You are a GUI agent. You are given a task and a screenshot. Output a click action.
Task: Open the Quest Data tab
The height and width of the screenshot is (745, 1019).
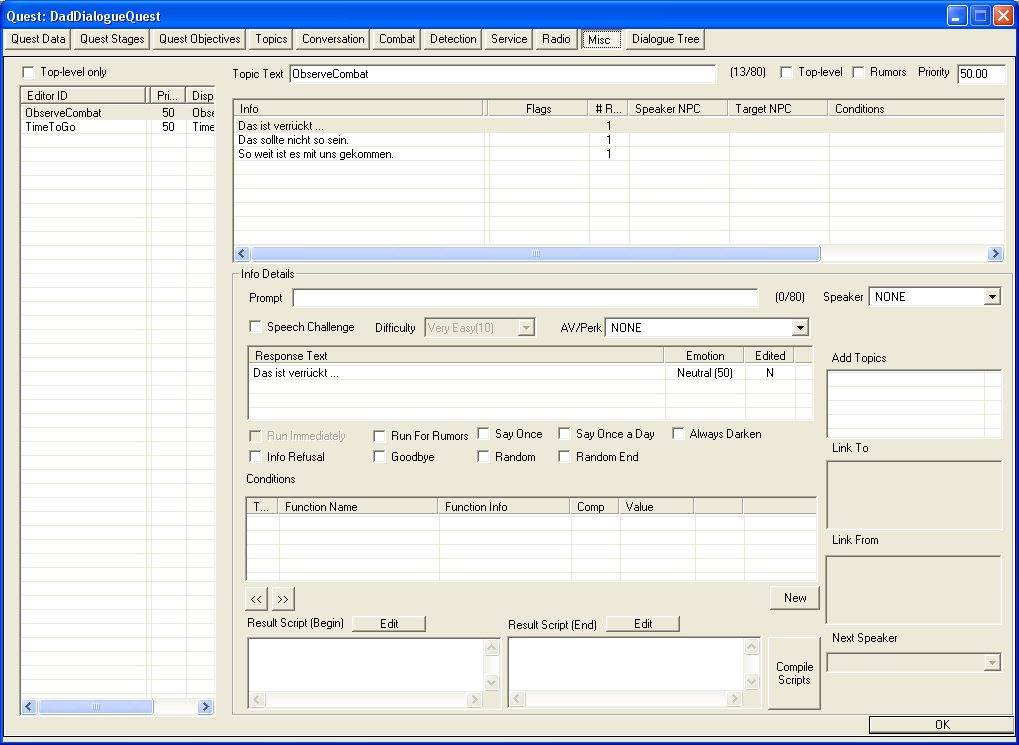38,39
